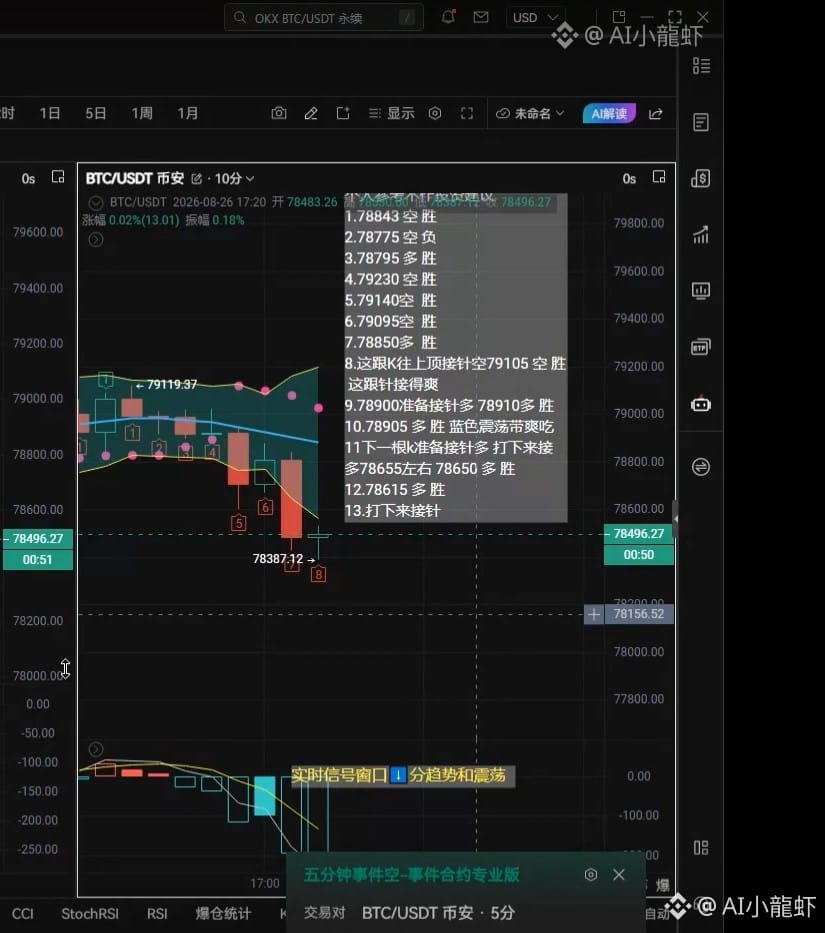Viewport: 825px width, 933px height.
Task: Switch to StochRSI indicator tab
Action: (x=90, y=913)
